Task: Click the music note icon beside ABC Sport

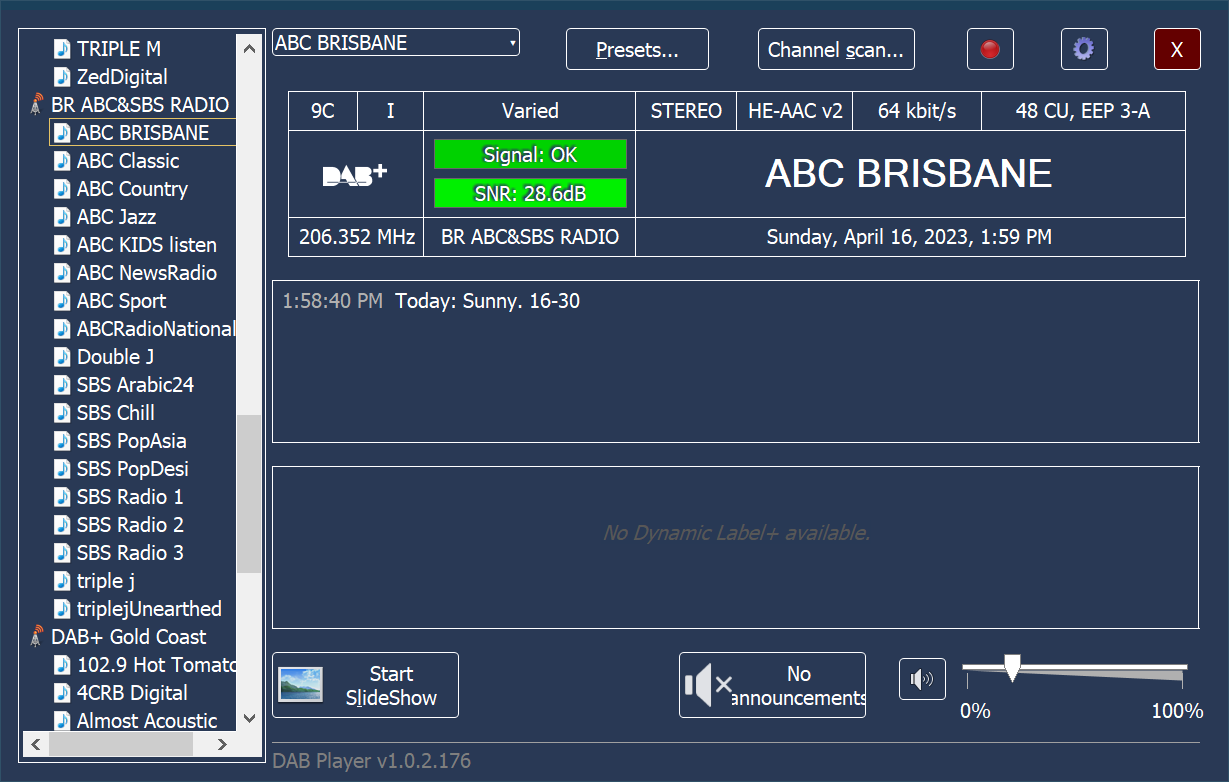Action: [x=63, y=301]
